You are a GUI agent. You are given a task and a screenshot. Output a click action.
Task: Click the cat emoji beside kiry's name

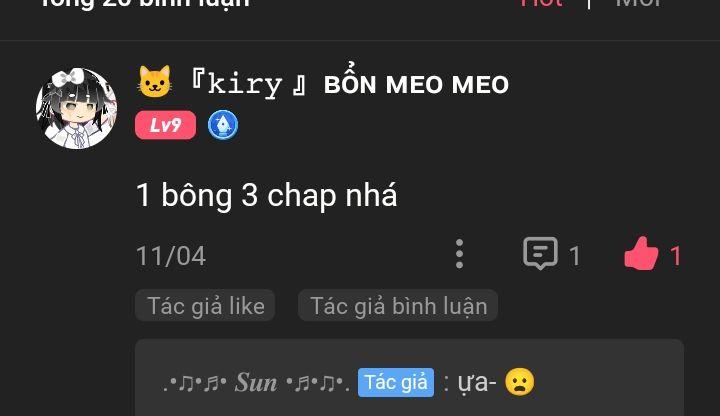pyautogui.click(x=155, y=82)
